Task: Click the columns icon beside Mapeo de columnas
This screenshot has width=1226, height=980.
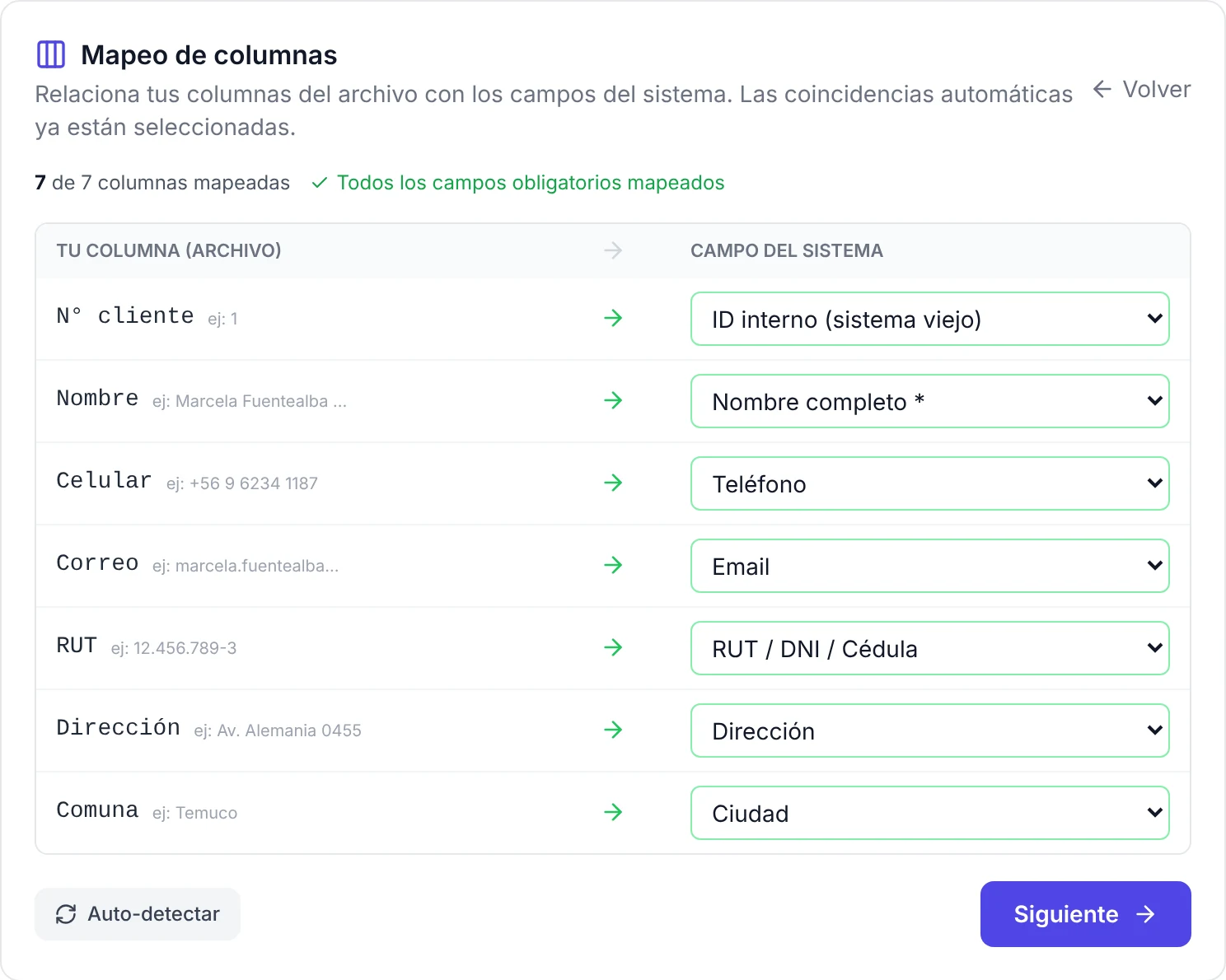Action: 51,55
